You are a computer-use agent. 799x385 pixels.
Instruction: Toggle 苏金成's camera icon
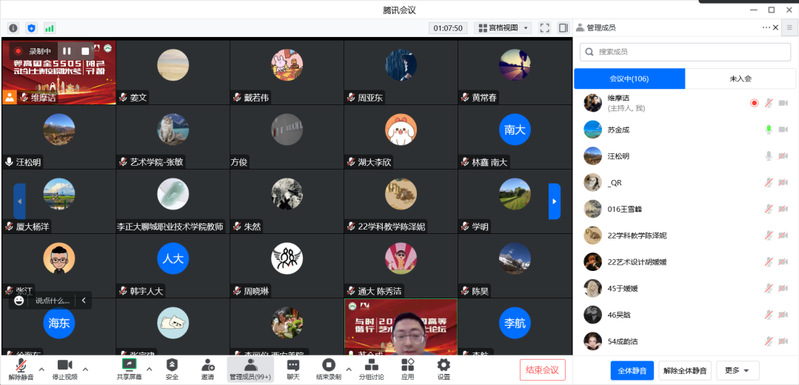783,129
